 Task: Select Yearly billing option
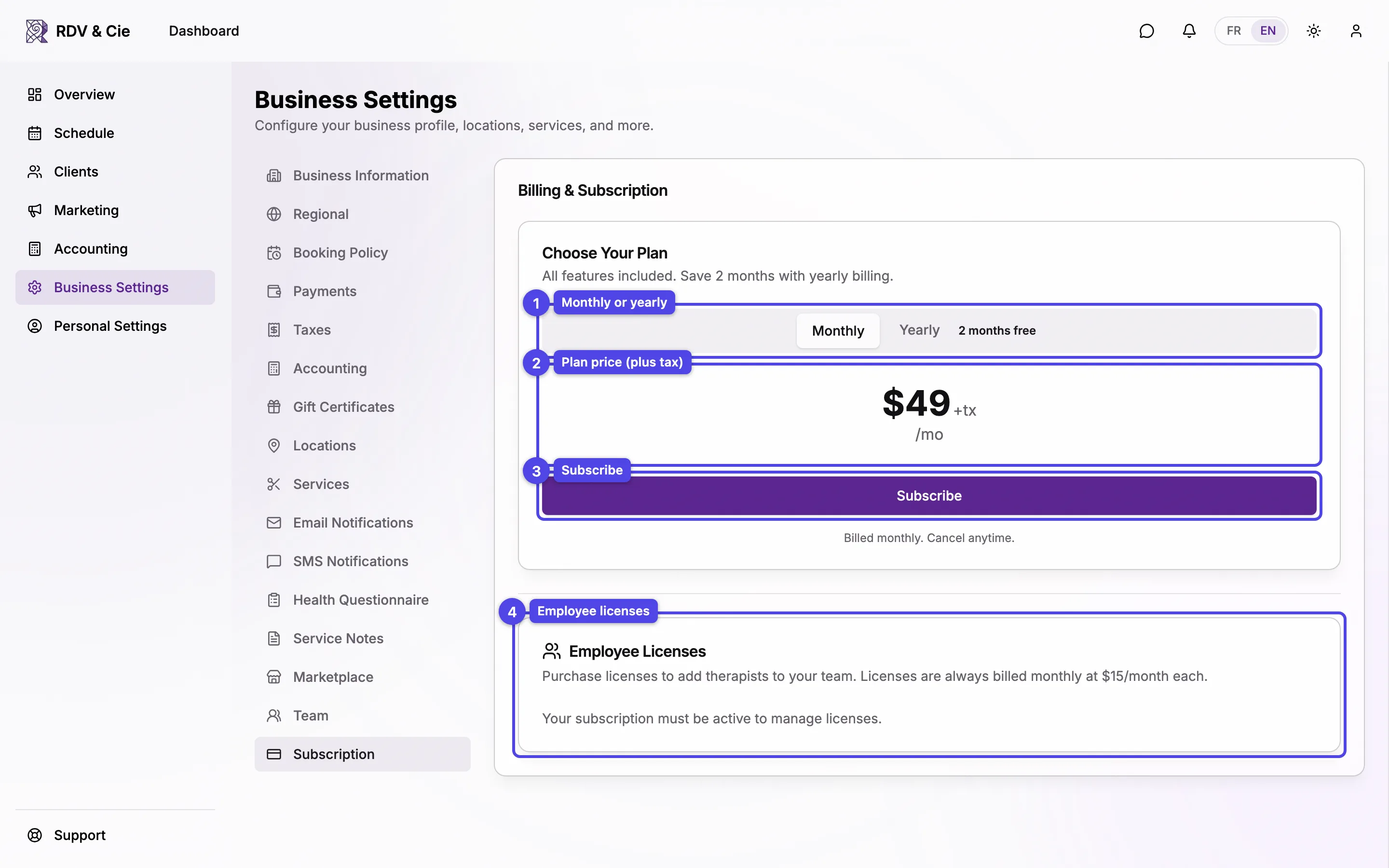(x=919, y=330)
